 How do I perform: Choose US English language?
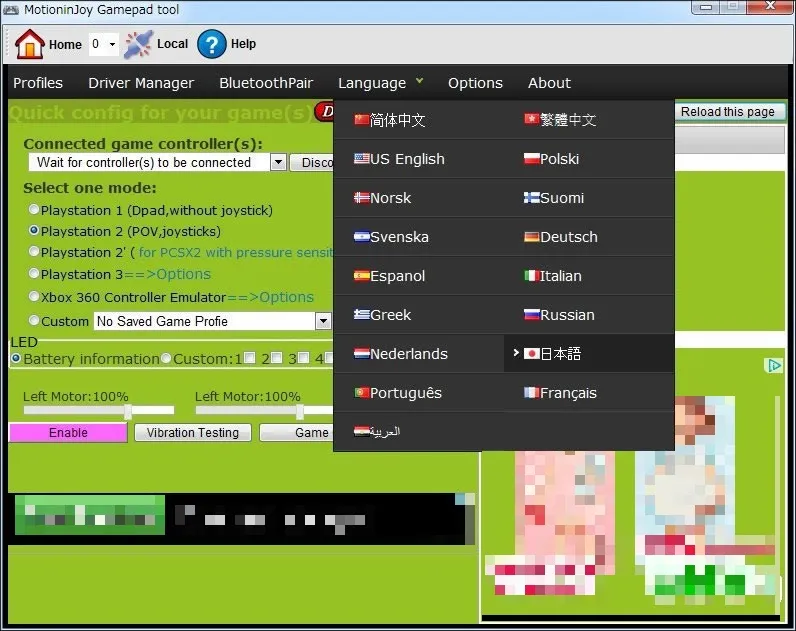(x=419, y=159)
